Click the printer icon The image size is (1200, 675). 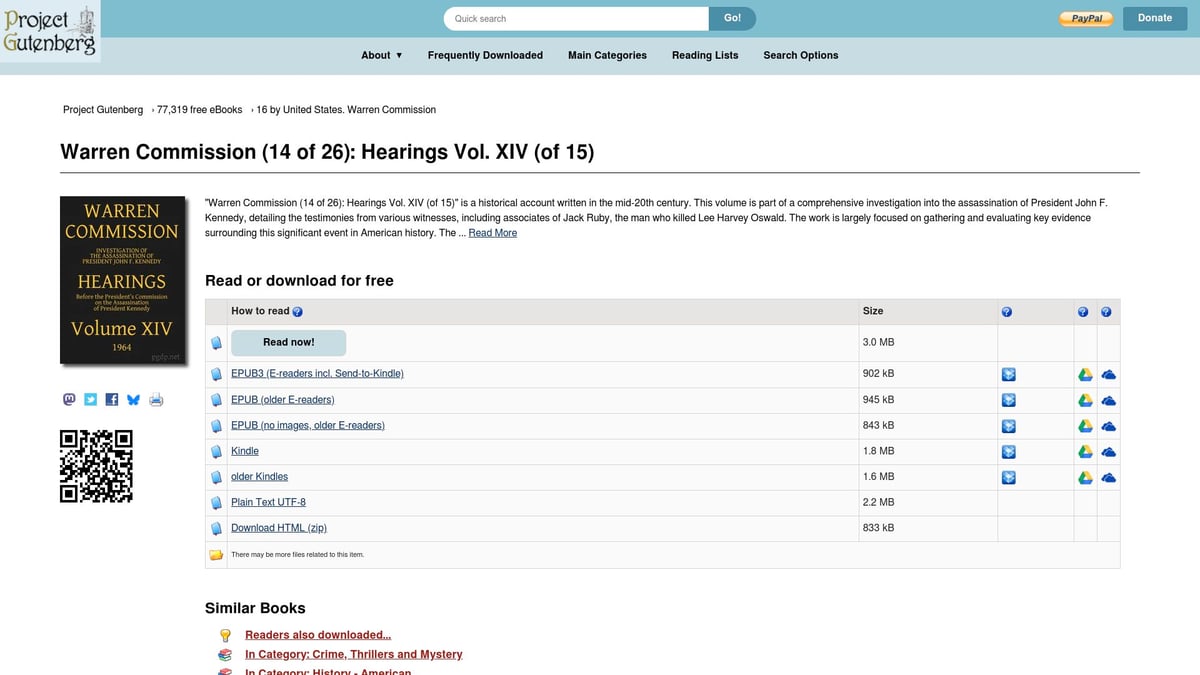(156, 400)
